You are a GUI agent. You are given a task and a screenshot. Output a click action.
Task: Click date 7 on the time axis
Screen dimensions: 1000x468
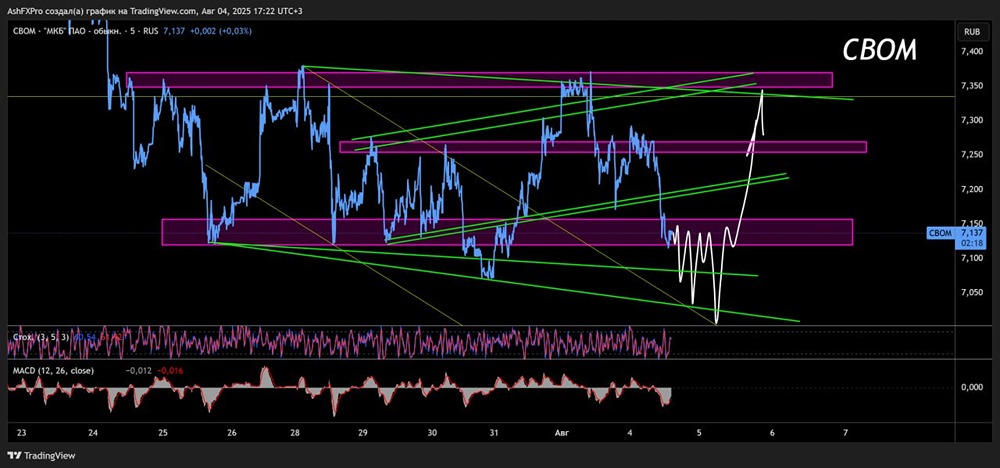pyautogui.click(x=845, y=433)
